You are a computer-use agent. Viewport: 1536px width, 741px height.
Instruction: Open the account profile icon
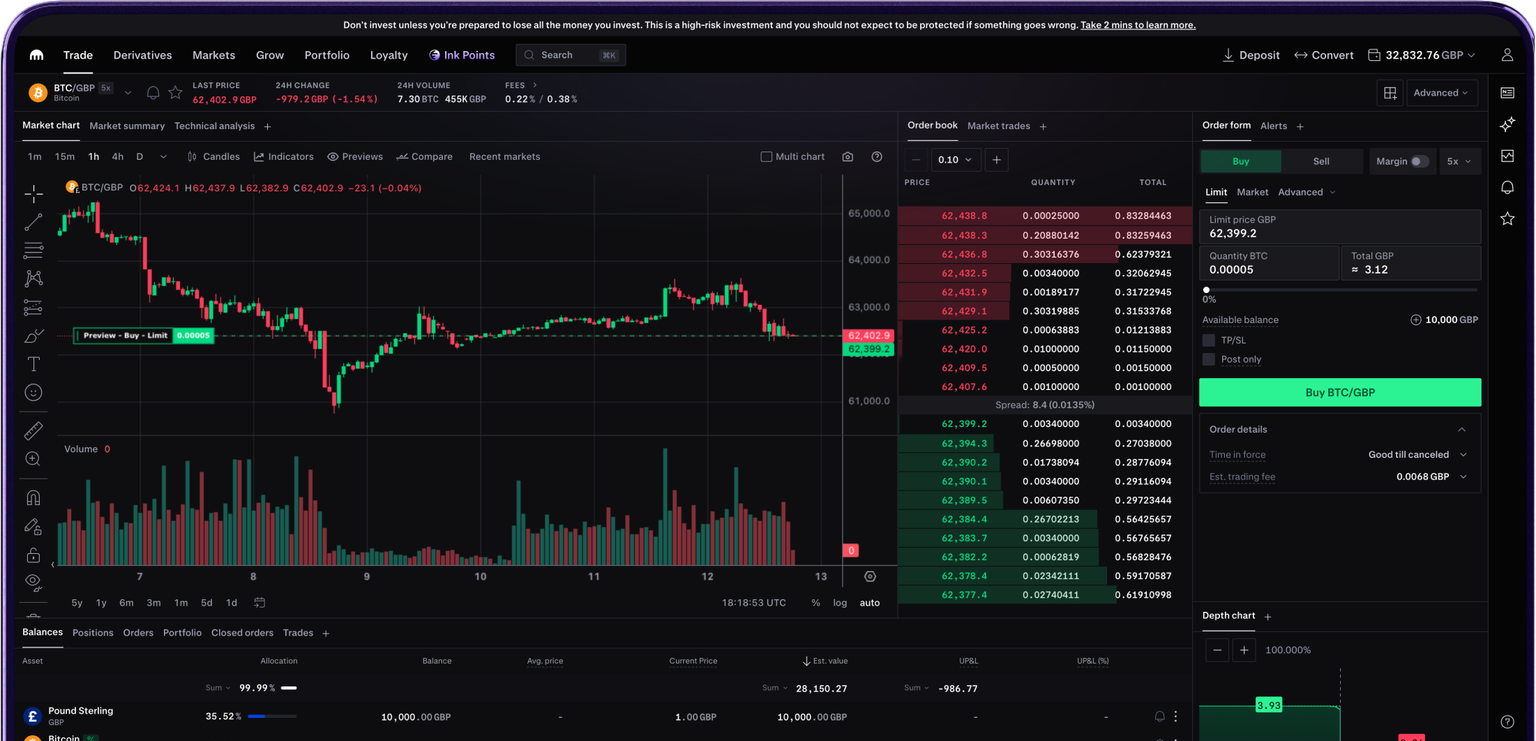coord(1507,55)
